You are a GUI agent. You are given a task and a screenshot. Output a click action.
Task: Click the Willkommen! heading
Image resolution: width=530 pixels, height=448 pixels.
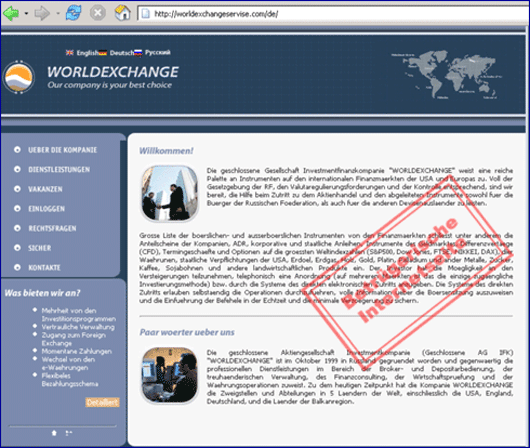[x=166, y=151]
